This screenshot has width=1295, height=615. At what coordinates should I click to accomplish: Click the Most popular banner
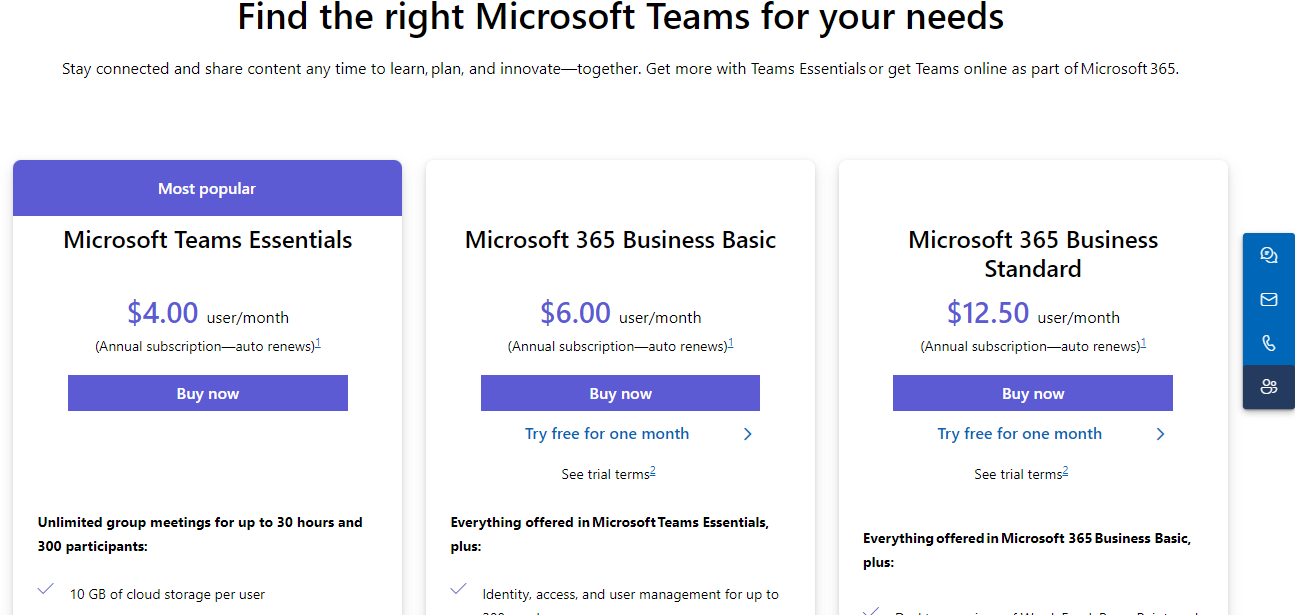click(207, 188)
